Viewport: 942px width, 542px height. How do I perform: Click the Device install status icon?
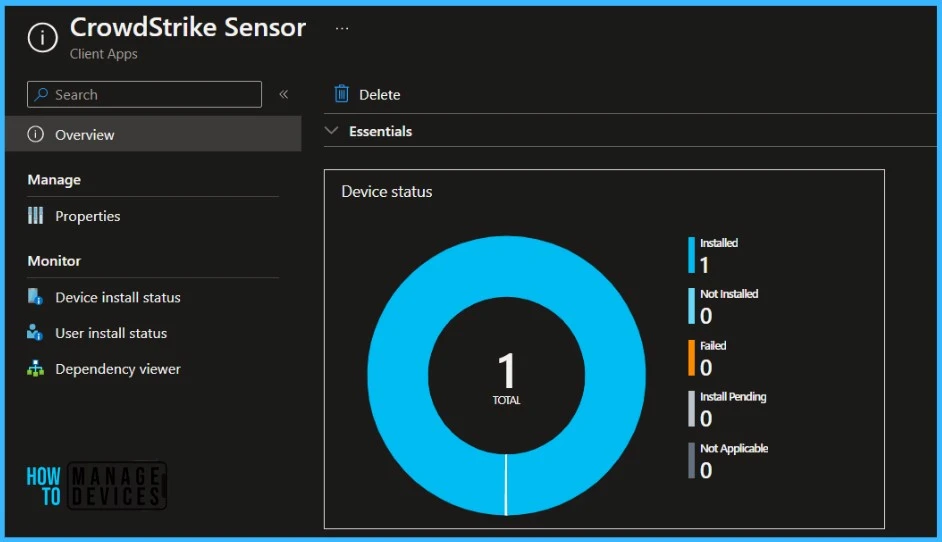(35, 297)
